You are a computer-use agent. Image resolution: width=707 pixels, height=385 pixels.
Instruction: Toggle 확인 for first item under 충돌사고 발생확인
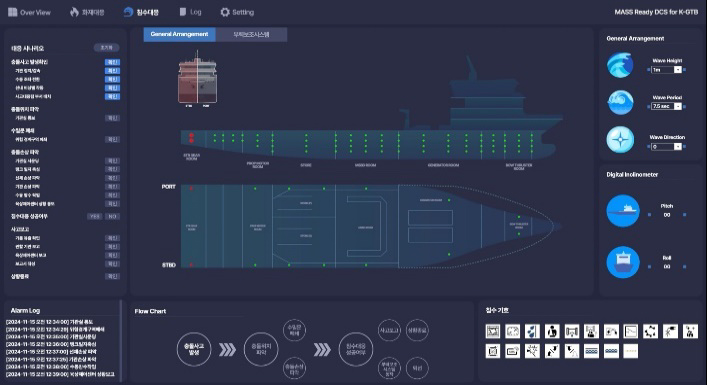coord(112,71)
